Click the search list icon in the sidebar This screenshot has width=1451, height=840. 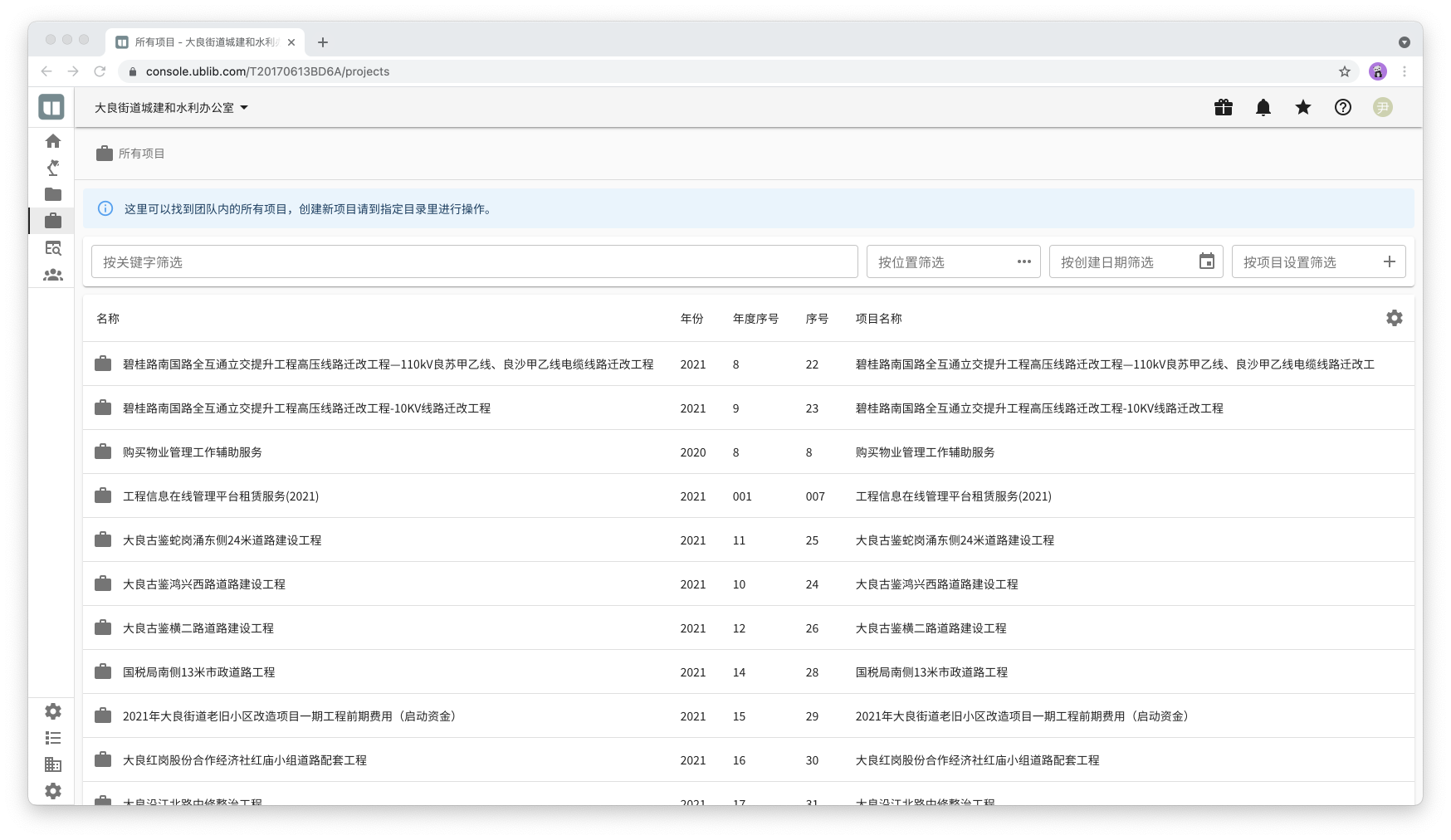pos(53,248)
